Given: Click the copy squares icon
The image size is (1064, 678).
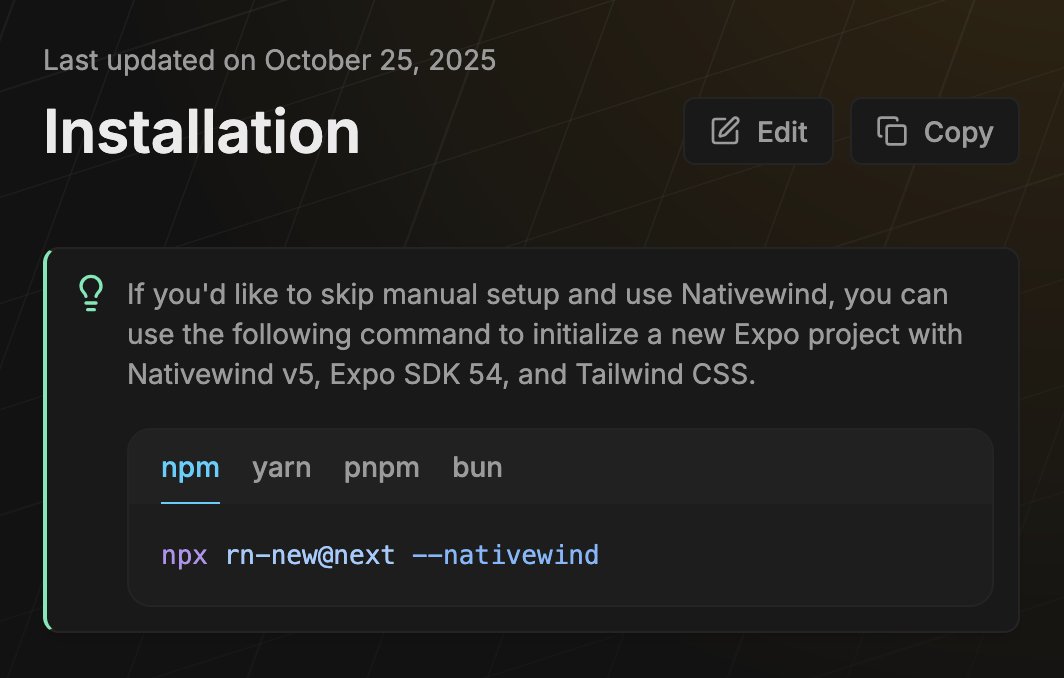Looking at the screenshot, I should [x=892, y=131].
